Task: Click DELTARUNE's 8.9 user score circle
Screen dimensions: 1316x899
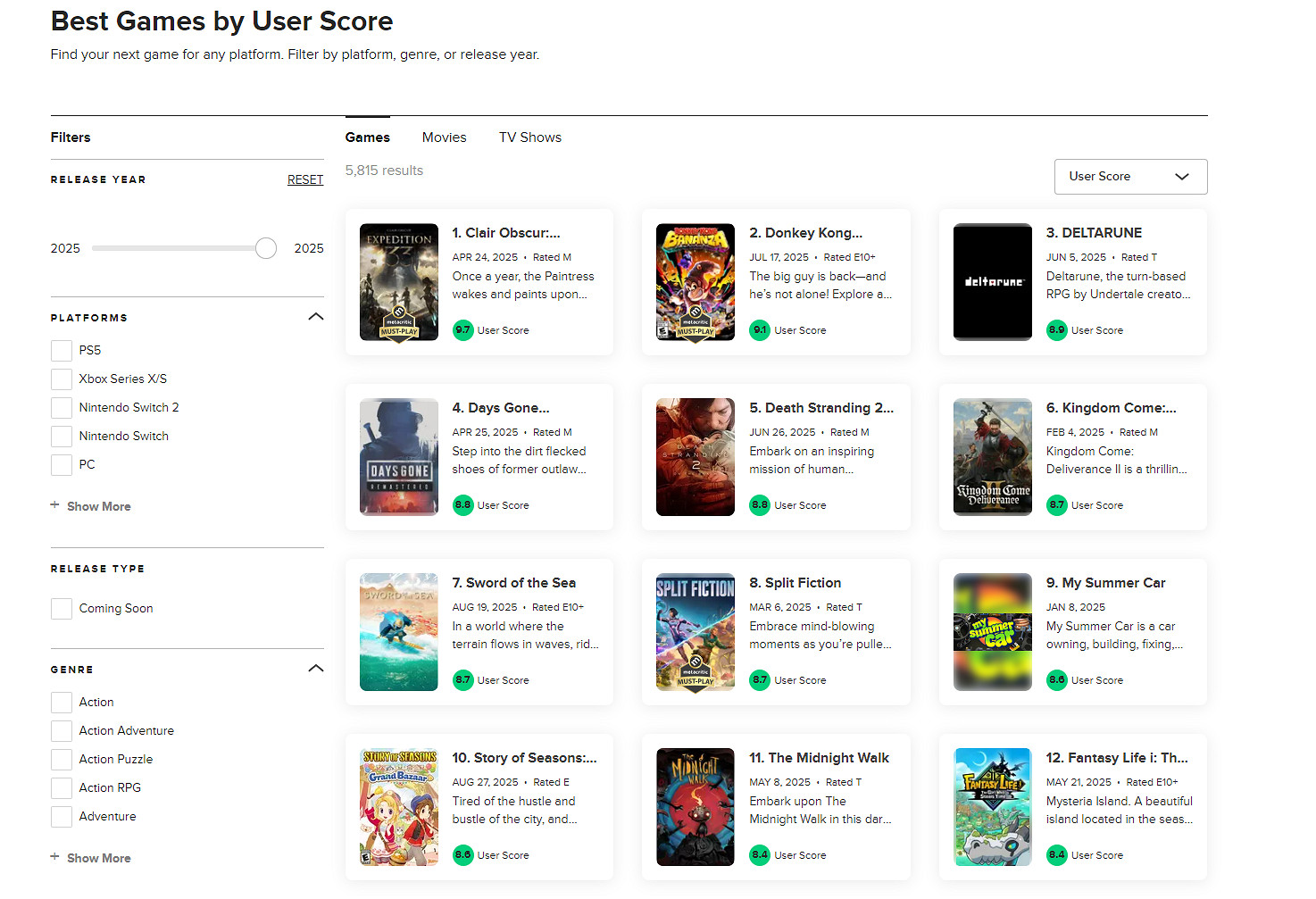Action: (x=1055, y=329)
